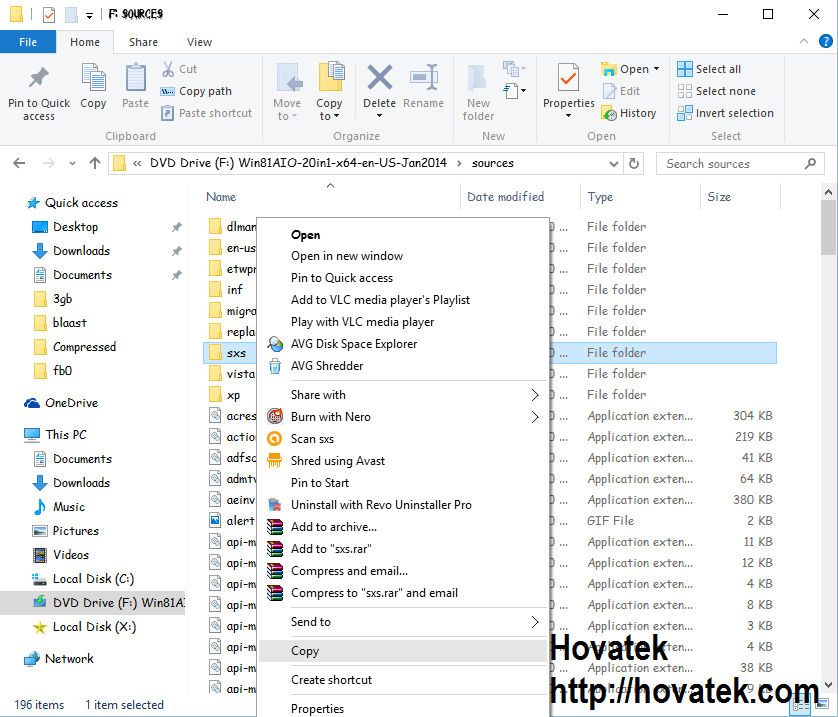Choose Add to "sxs.rar" menu item

pyautogui.click(x=404, y=549)
